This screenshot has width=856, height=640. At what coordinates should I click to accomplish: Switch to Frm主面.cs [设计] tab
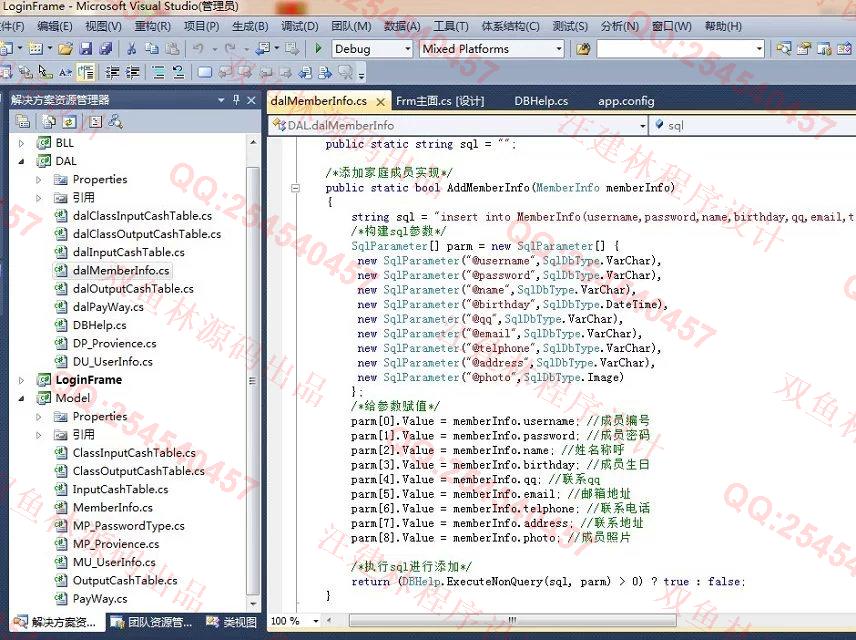coord(440,101)
